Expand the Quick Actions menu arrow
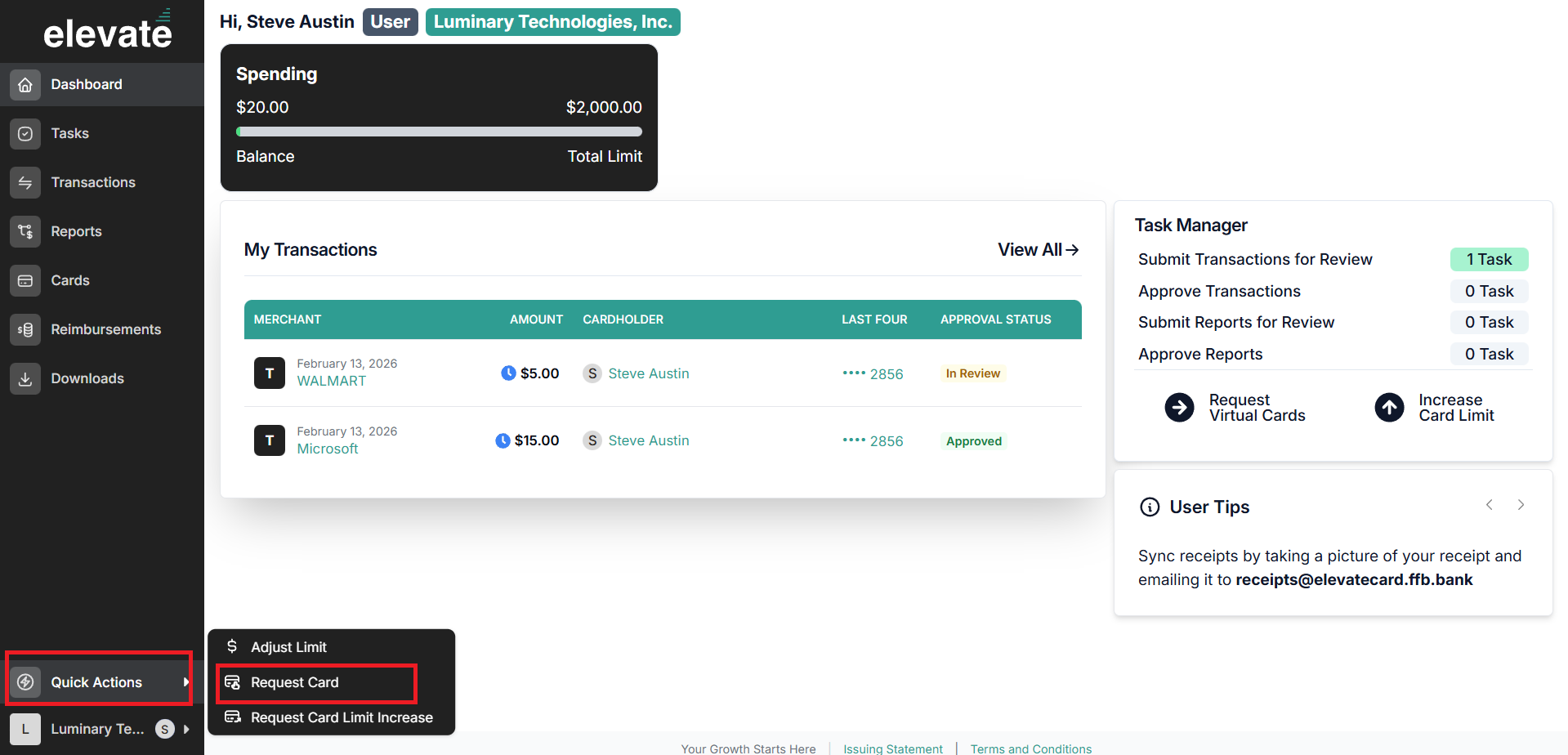Screen dimensions: 1568x755 (x=186, y=681)
